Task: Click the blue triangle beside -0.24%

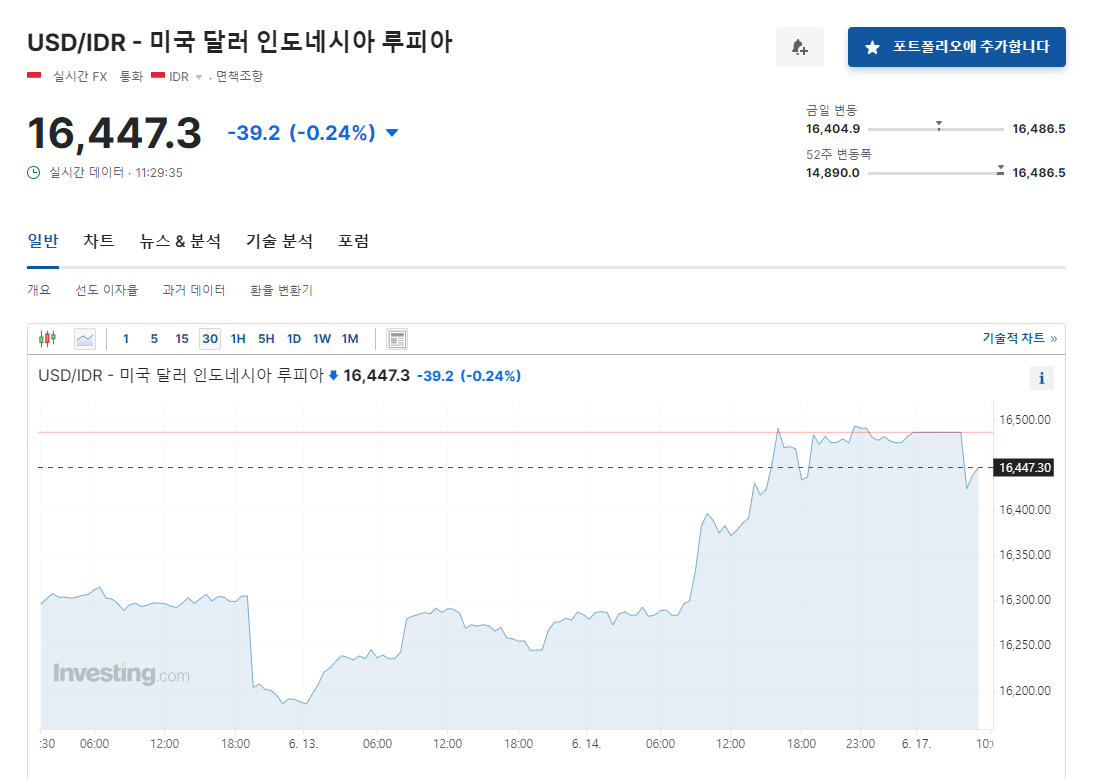Action: (391, 131)
